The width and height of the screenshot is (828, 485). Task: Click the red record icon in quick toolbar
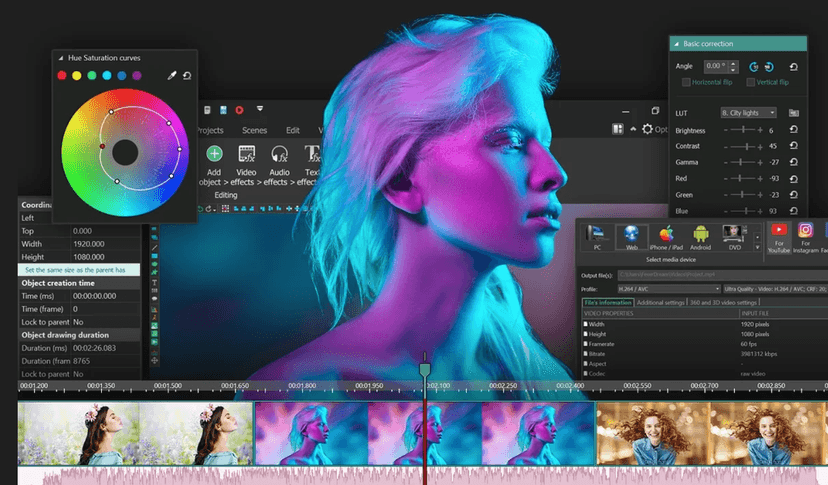pyautogui.click(x=239, y=110)
